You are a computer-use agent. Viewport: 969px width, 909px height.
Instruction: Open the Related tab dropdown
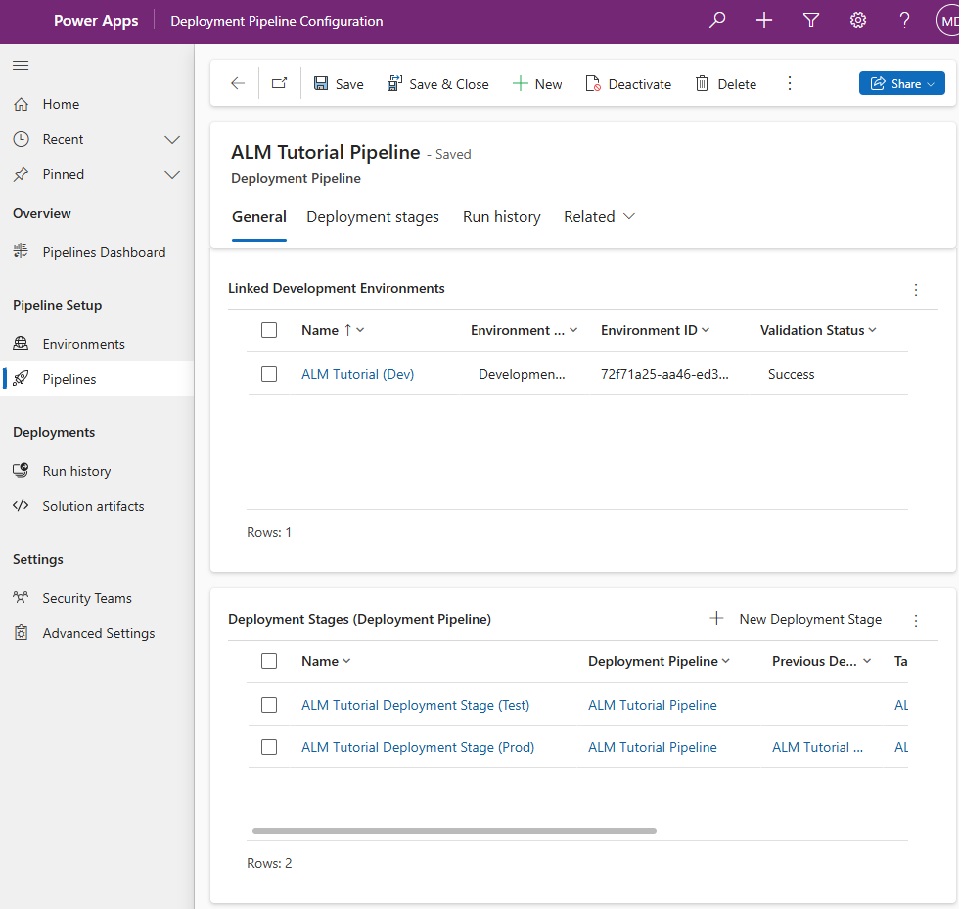599,216
